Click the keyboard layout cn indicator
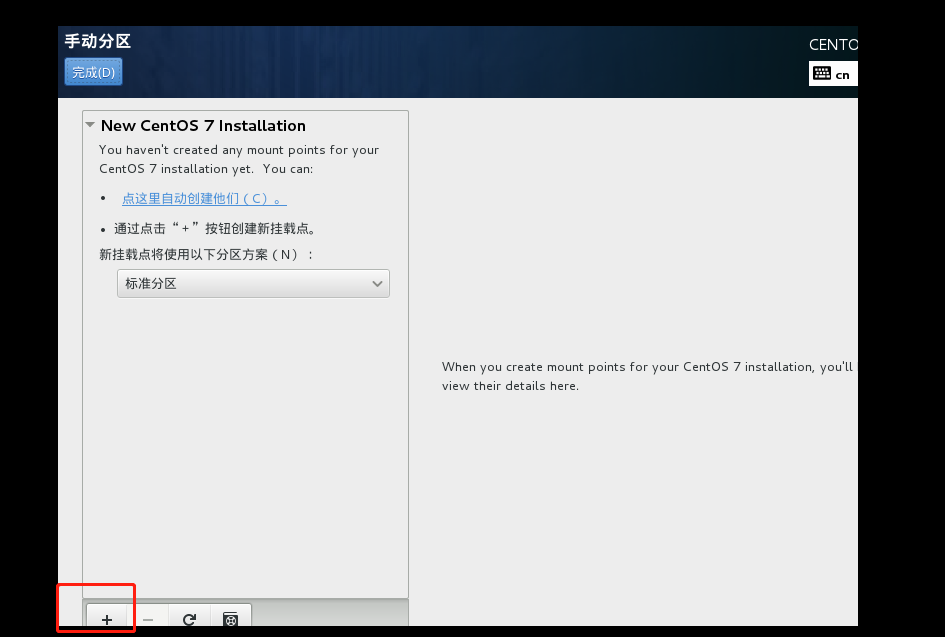Image resolution: width=945 pixels, height=637 pixels. [833, 74]
